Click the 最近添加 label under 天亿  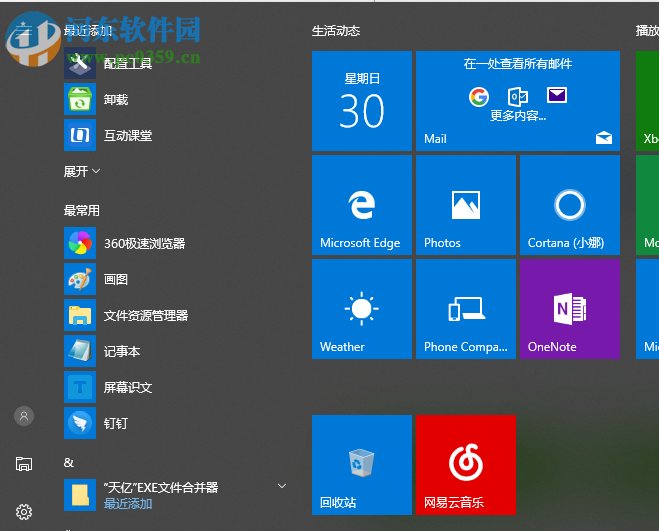point(128,503)
